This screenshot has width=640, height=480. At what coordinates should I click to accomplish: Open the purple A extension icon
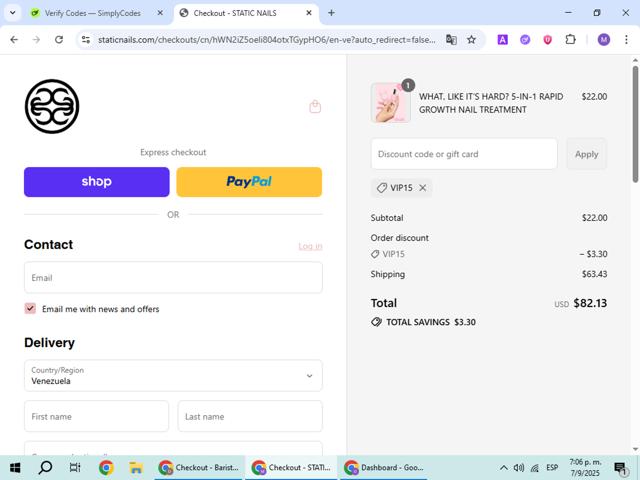click(502, 40)
